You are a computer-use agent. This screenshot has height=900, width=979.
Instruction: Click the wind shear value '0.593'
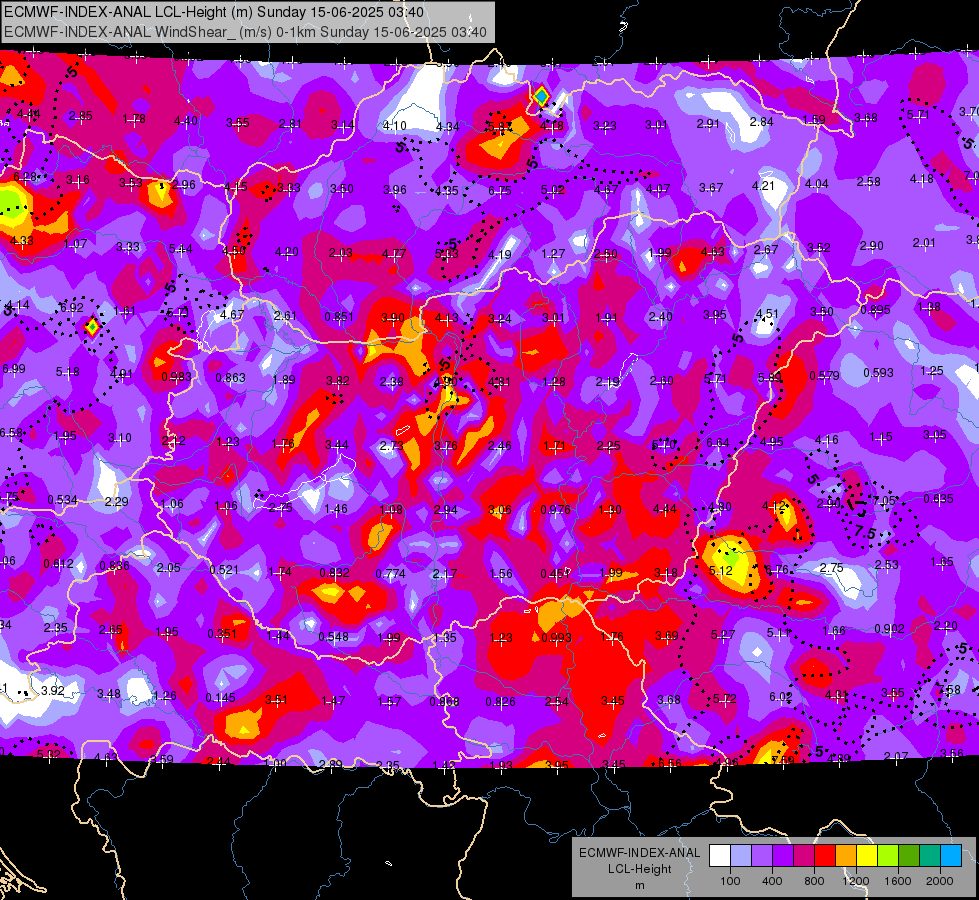[x=878, y=373]
